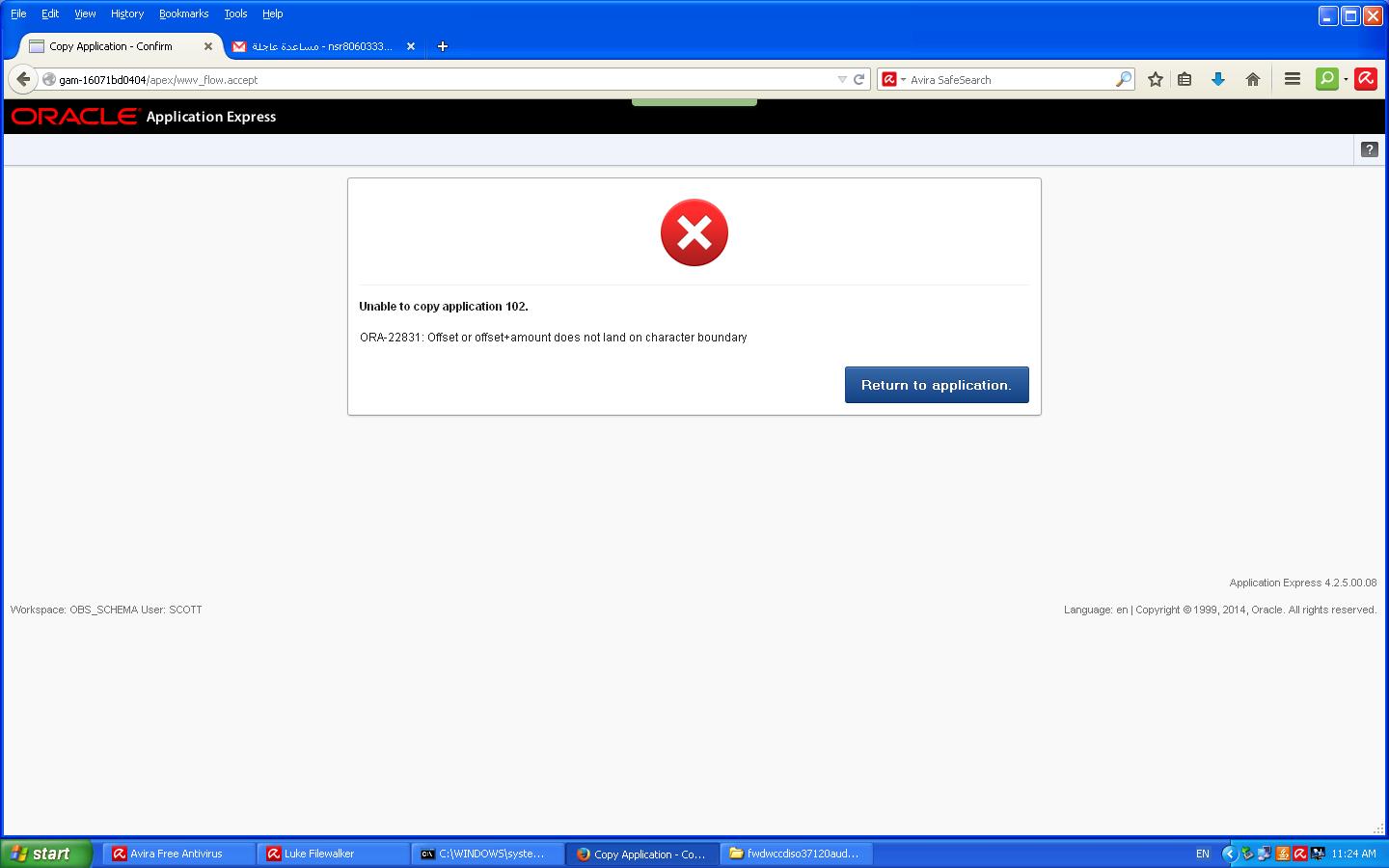Open the Help menu

[273, 14]
